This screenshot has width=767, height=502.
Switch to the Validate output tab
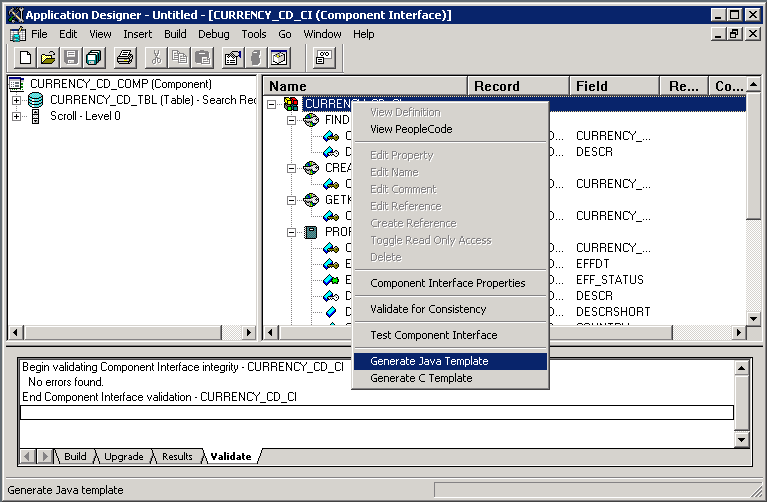pos(231,456)
